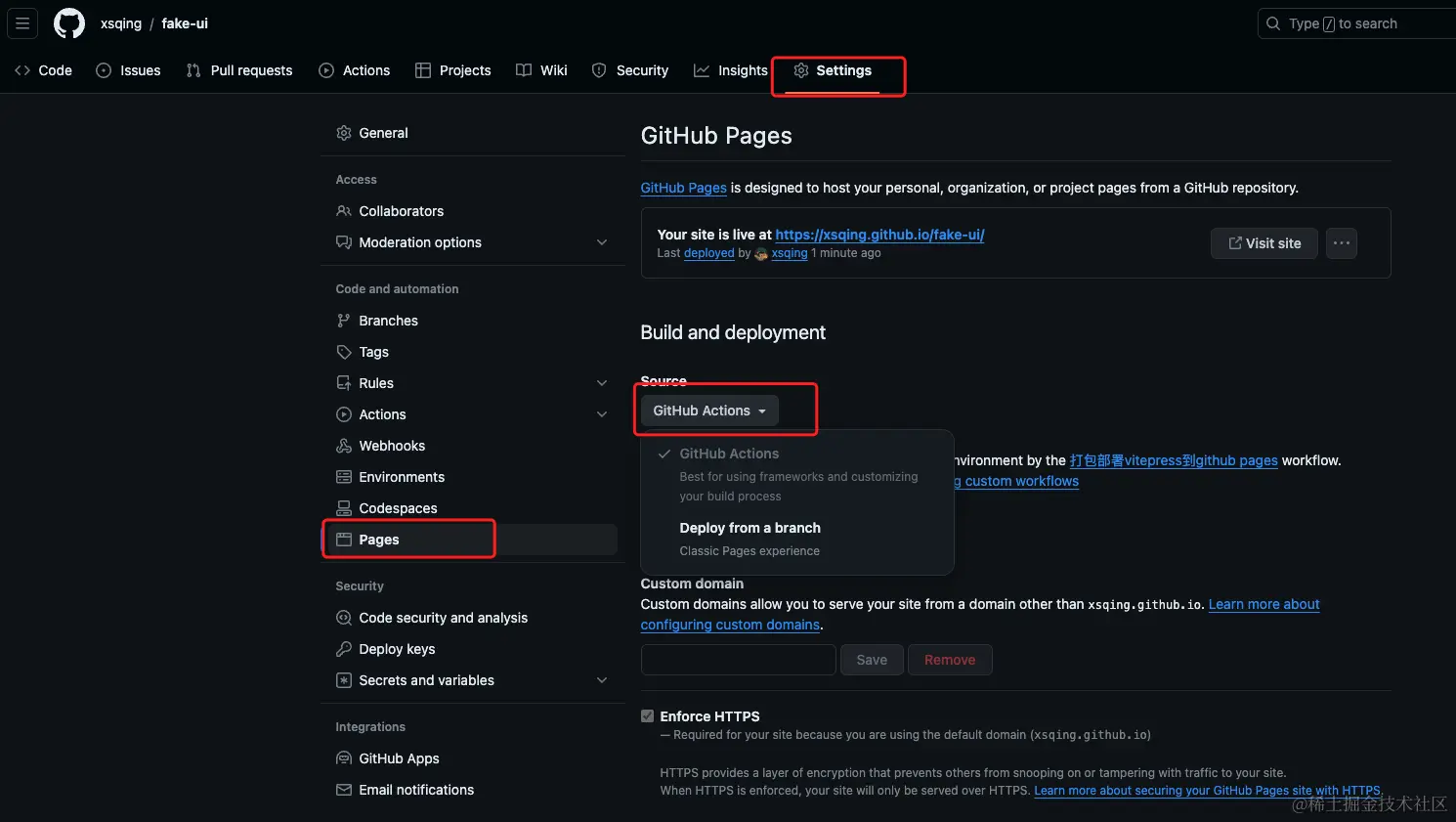Click the key icon beside Deploy keys
The image size is (1456, 822).
(x=344, y=649)
